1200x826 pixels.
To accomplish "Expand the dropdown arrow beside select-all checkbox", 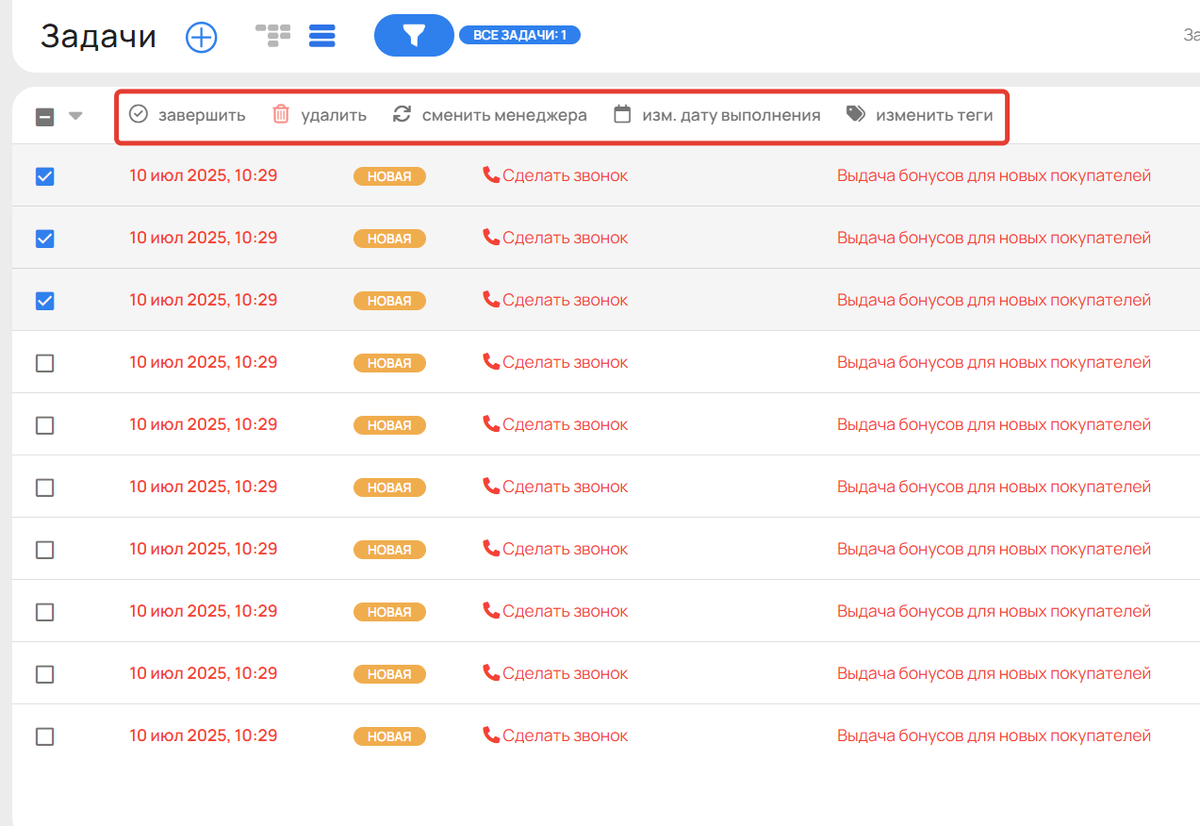I will [x=75, y=116].
